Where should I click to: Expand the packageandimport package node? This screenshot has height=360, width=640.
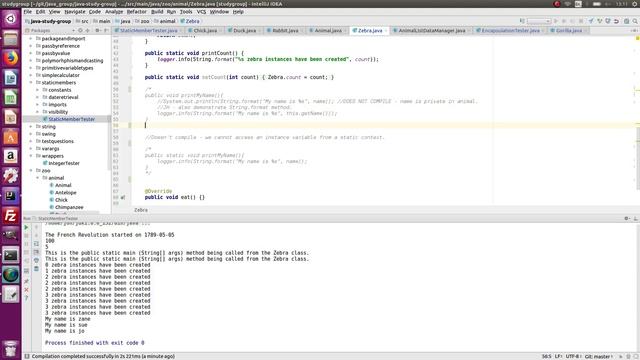(31, 38)
